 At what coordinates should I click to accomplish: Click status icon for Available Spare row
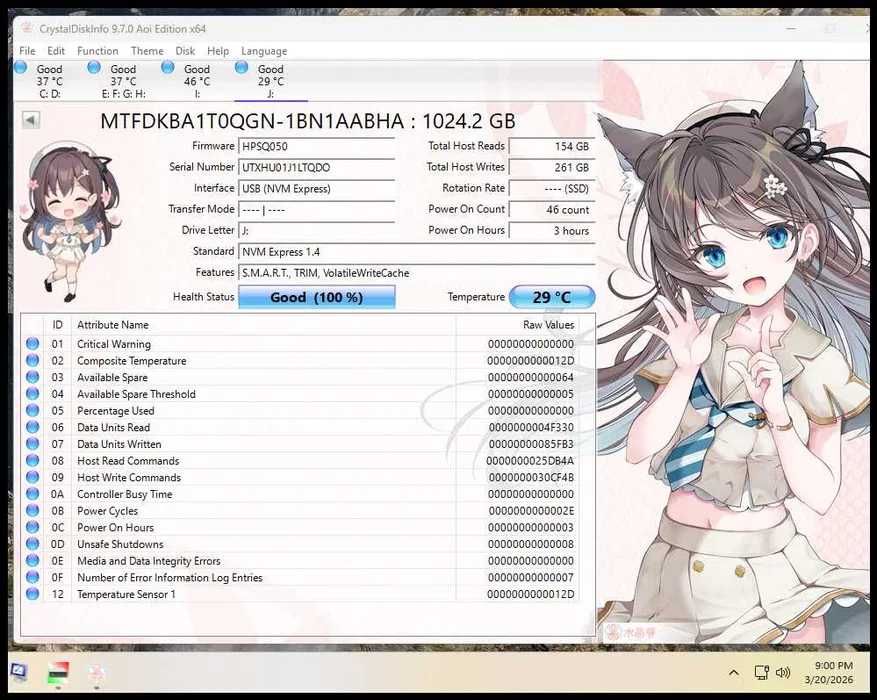32,377
